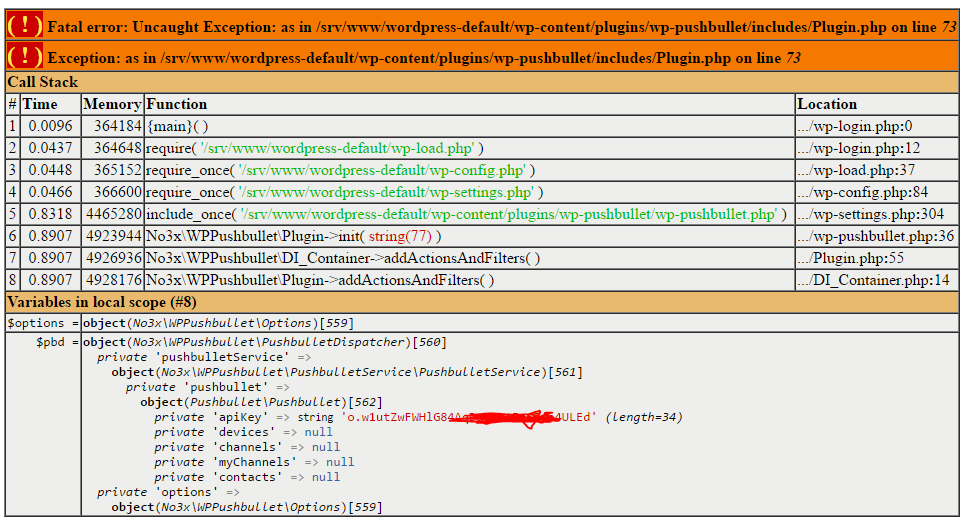Viewport: 965px width, 520px height.
Task: Click the $pbd variable name
Action: [x=50, y=342]
